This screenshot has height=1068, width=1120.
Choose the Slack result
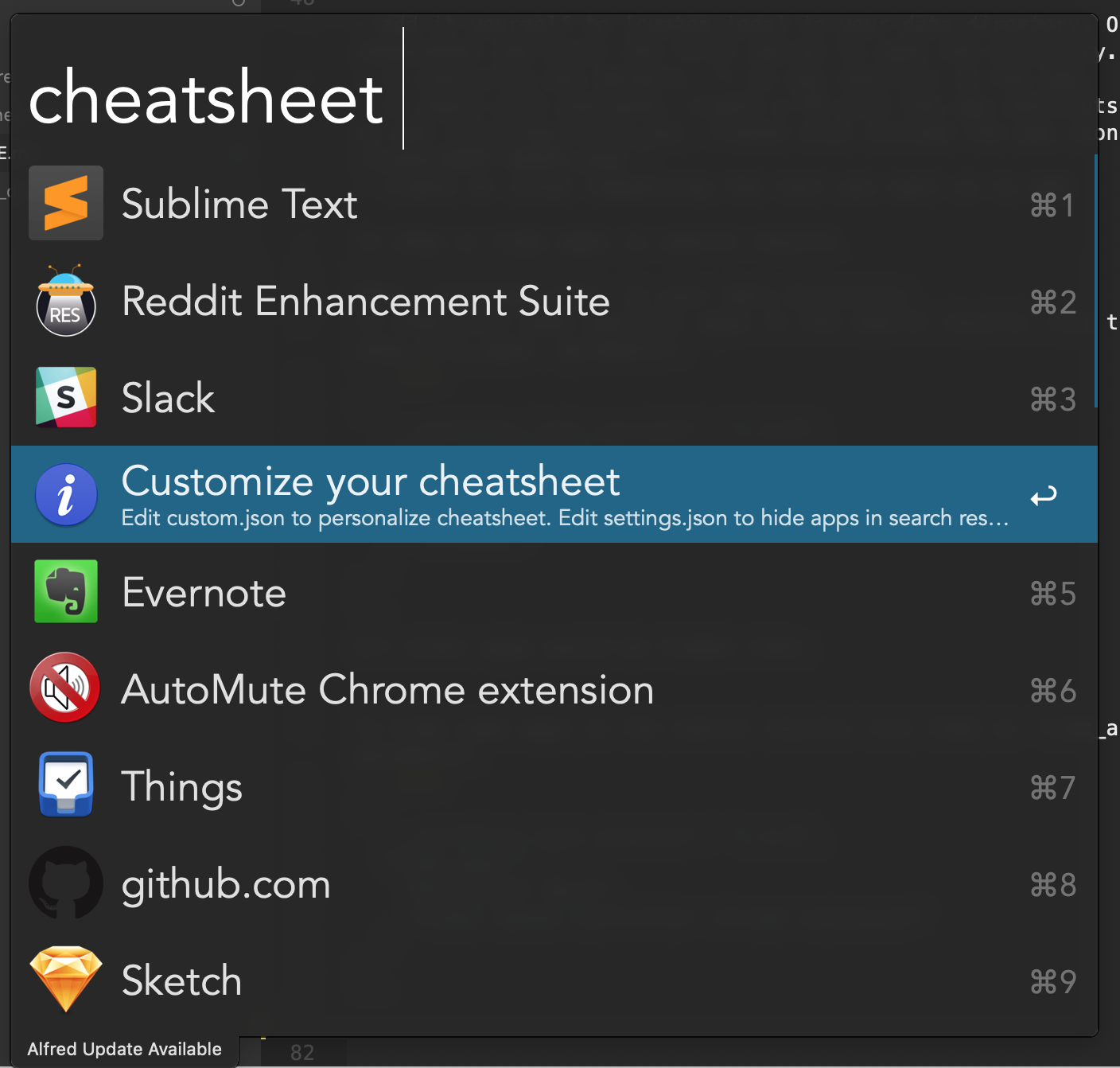(x=554, y=398)
